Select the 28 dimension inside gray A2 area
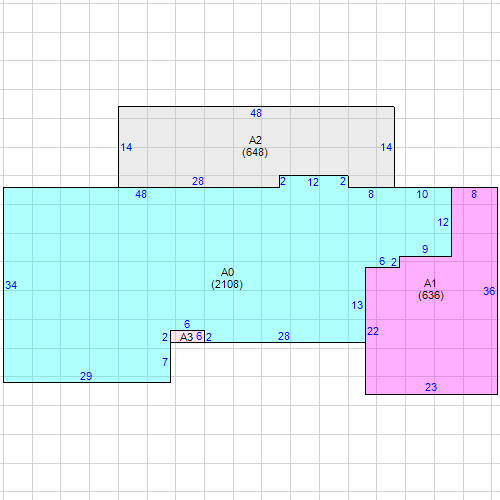Image resolution: width=500 pixels, height=500 pixels. 198,181
